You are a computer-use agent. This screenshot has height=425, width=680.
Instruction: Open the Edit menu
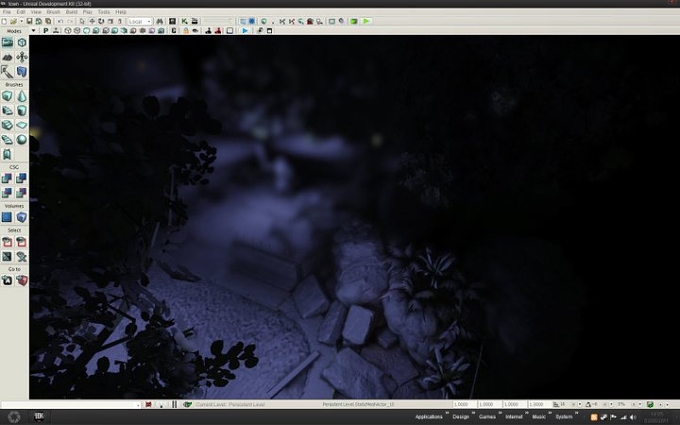(21, 12)
